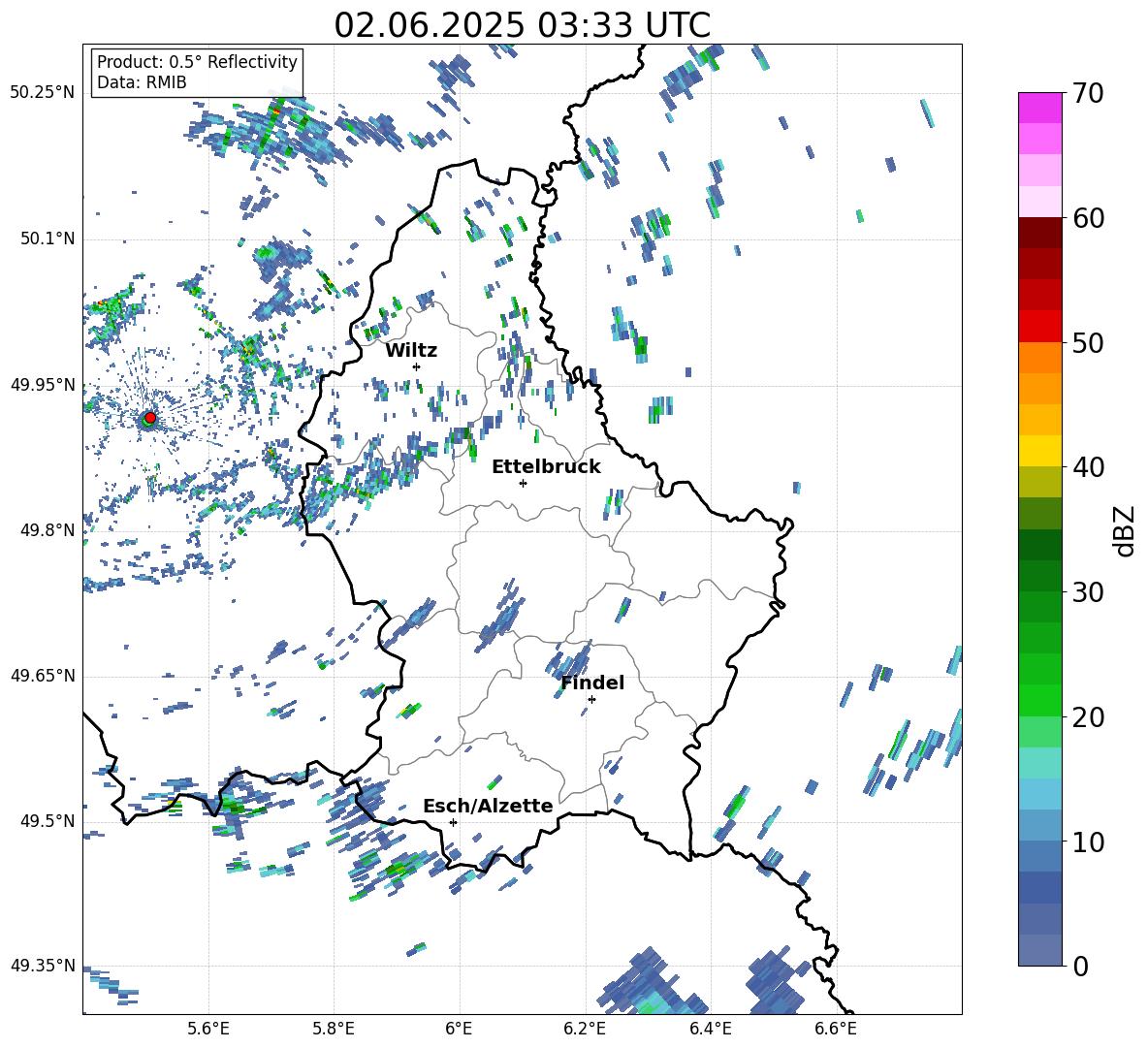Image resolution: width=1148 pixels, height=1048 pixels.
Task: Click the 0 tick on colorbar
Action: point(1080,966)
